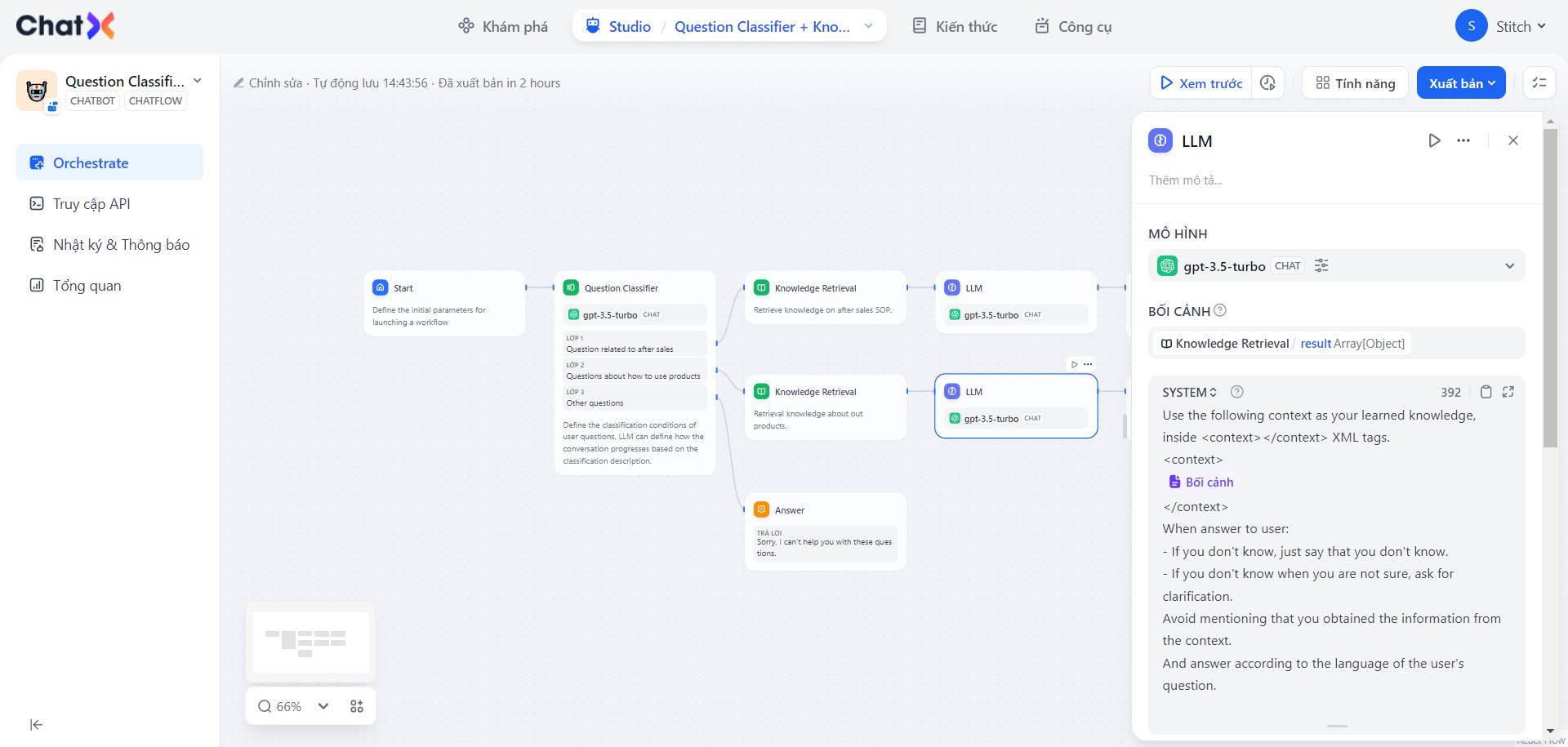Screen dimensions: 1568x747
Task: Open model parameter settings icon
Action: 1321,265
